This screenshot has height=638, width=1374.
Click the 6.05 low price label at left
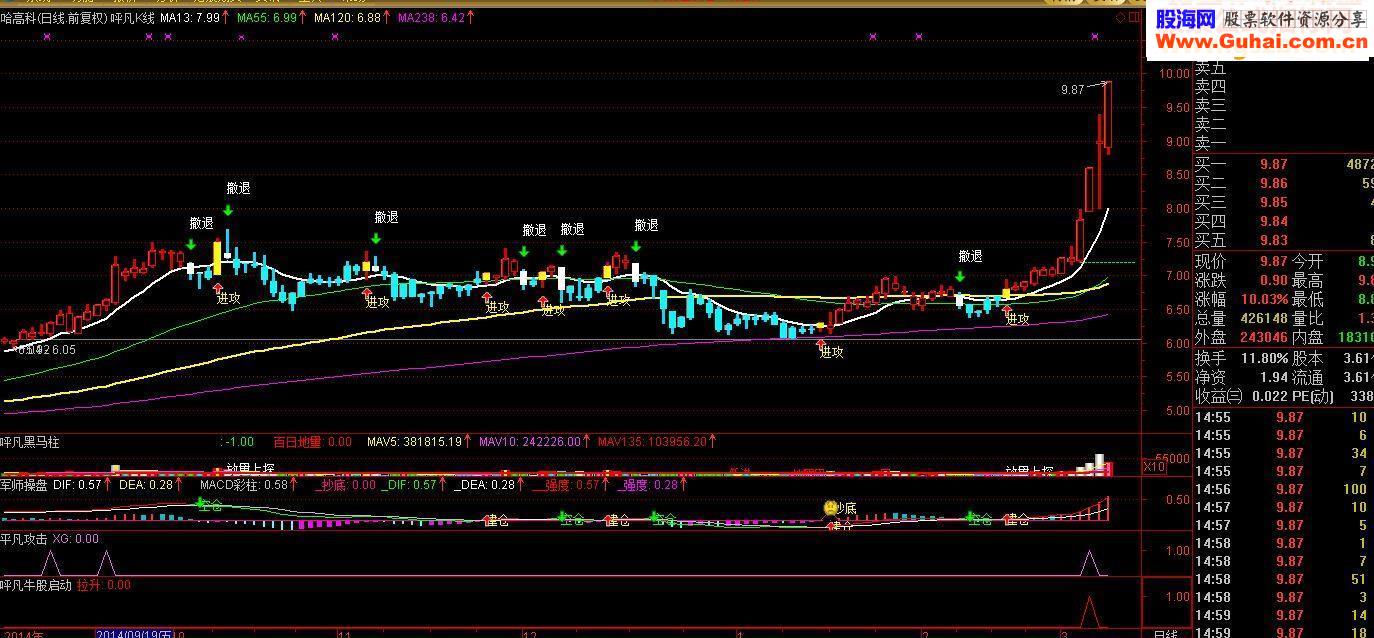pos(64,349)
